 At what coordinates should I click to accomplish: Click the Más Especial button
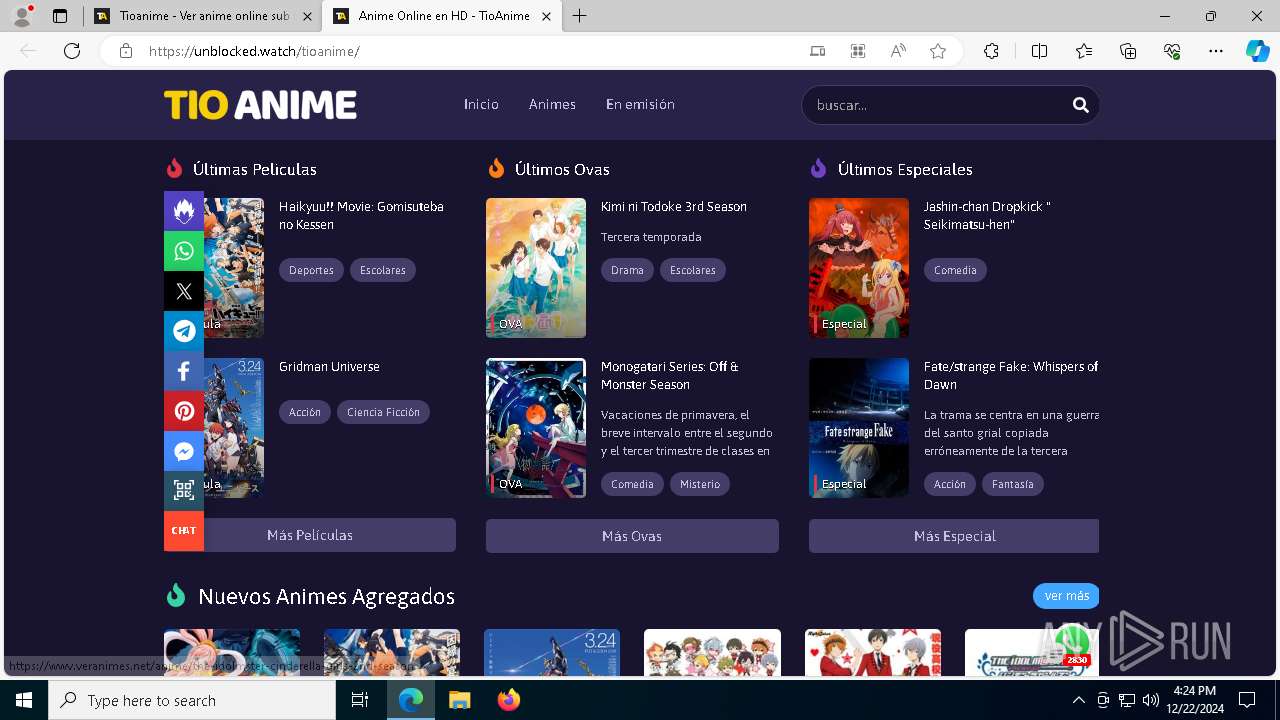click(954, 536)
